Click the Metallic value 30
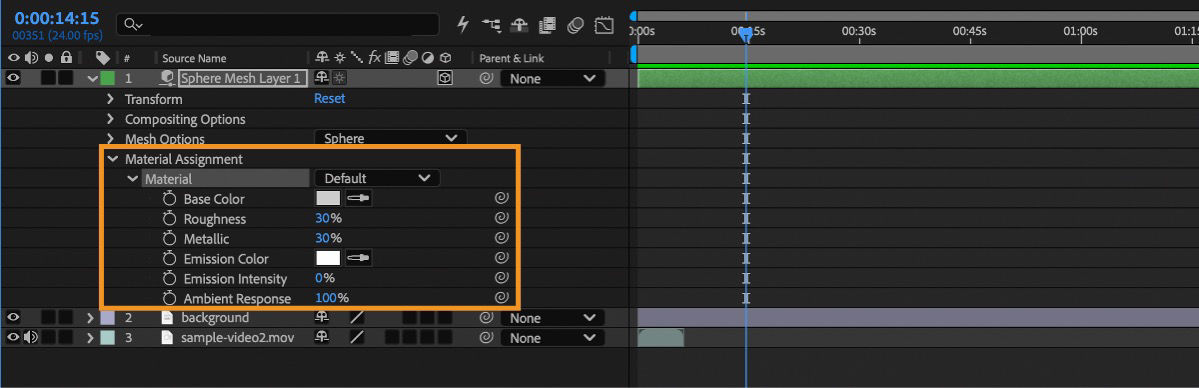 click(x=322, y=239)
